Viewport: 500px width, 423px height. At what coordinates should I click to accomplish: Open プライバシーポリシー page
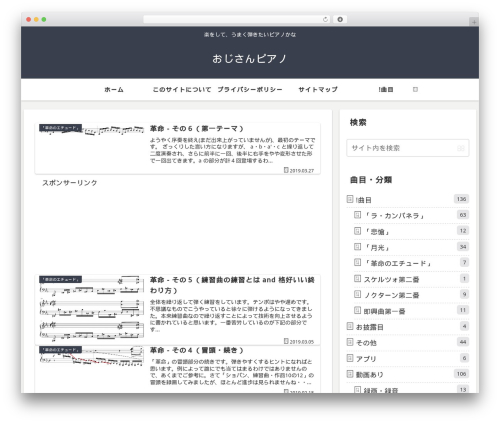(x=250, y=90)
